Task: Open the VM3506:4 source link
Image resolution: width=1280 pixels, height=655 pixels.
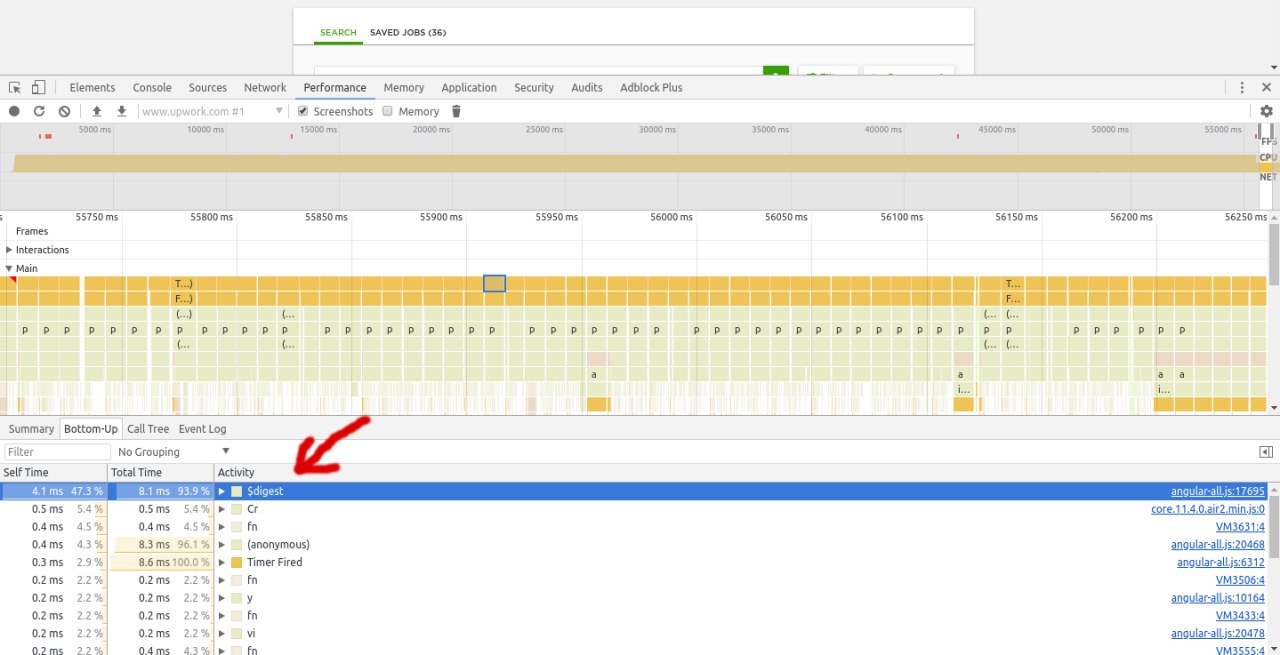Action: (1240, 580)
